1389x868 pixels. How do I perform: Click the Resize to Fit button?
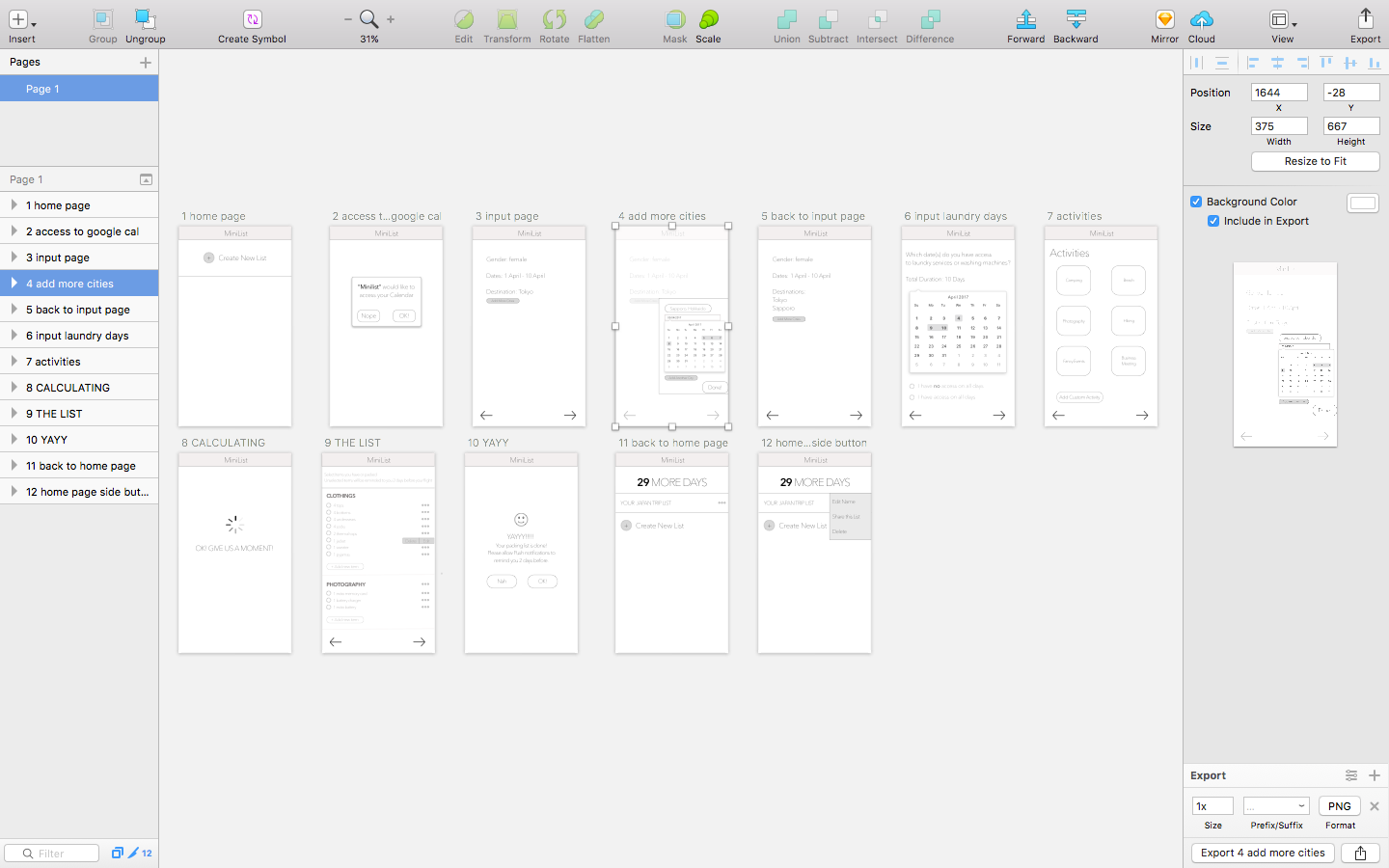point(1315,161)
